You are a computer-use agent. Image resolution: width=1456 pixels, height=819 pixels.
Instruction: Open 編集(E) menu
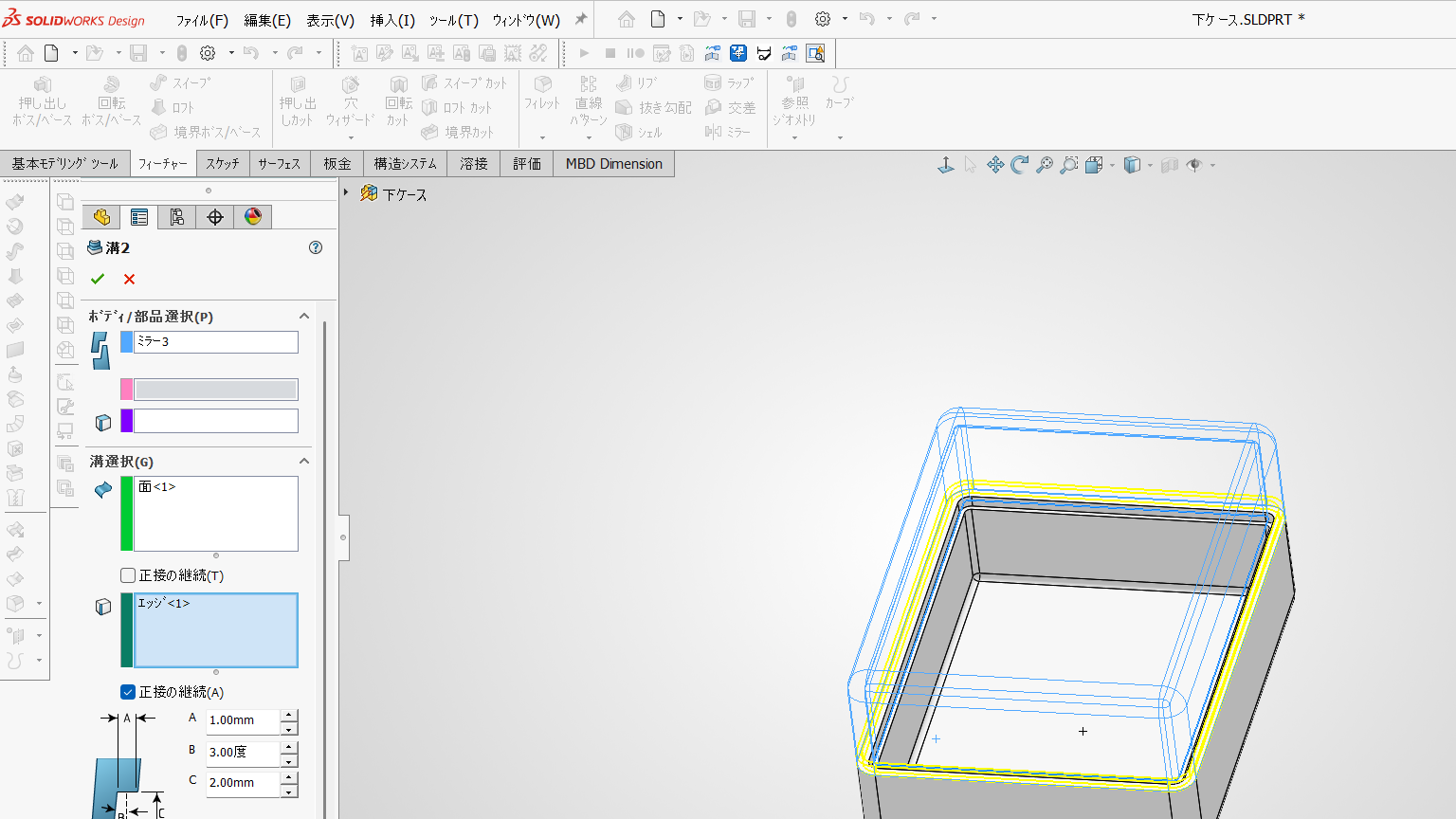[x=267, y=20]
